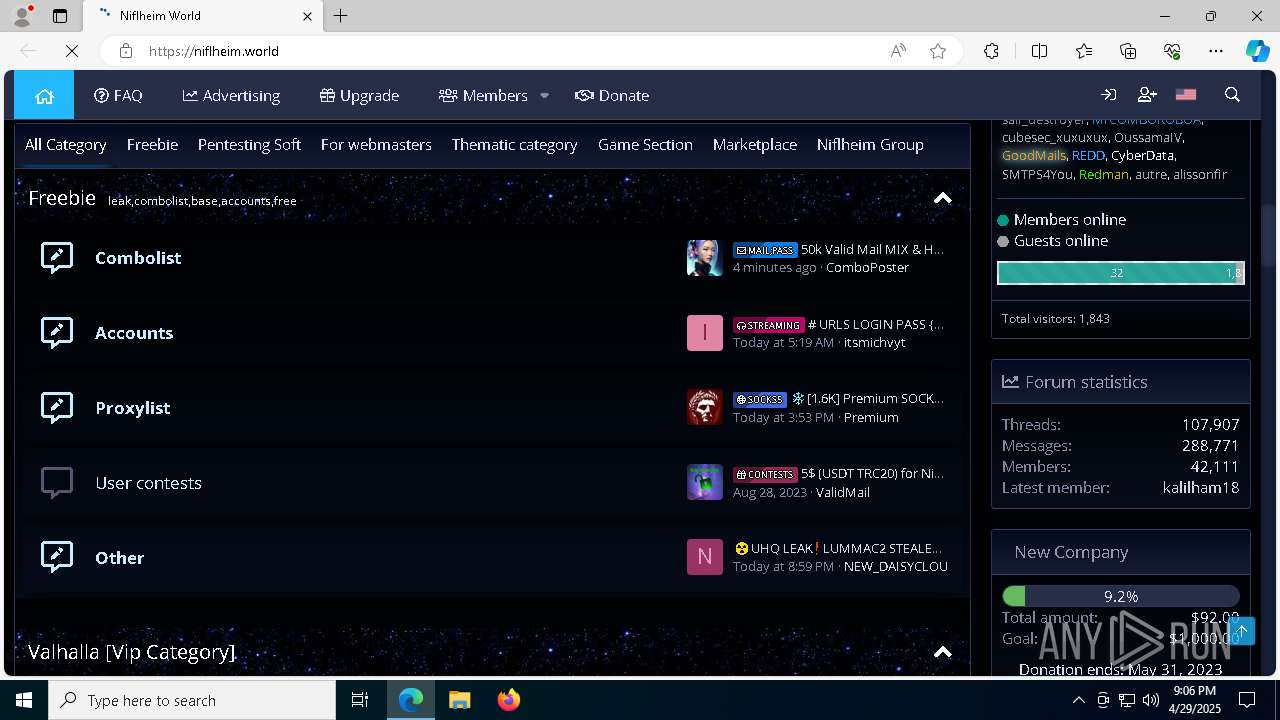Image resolution: width=1280 pixels, height=720 pixels.
Task: Open latest member kalilham18 profile
Action: 1201,488
